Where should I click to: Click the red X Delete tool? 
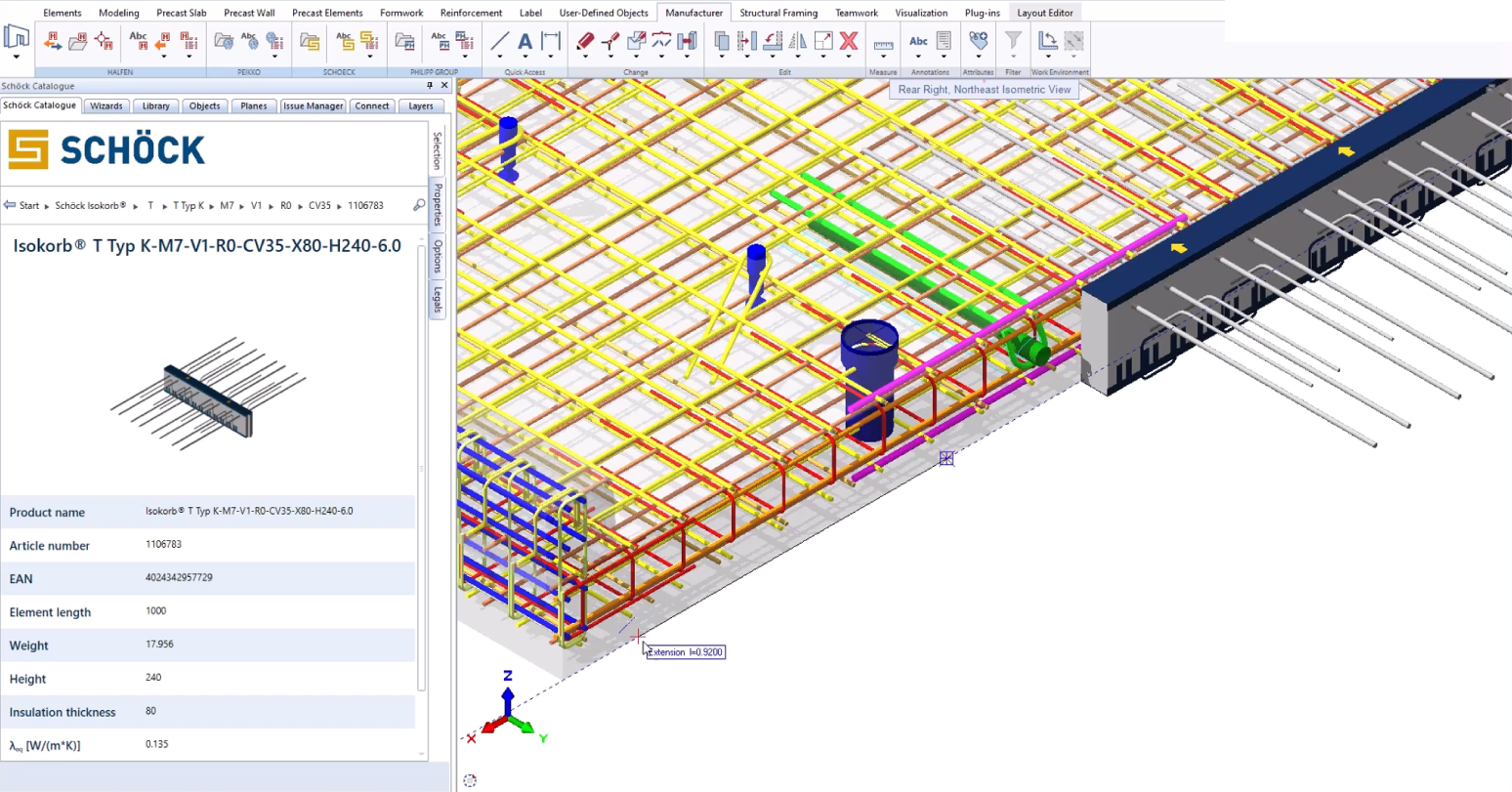click(x=849, y=40)
